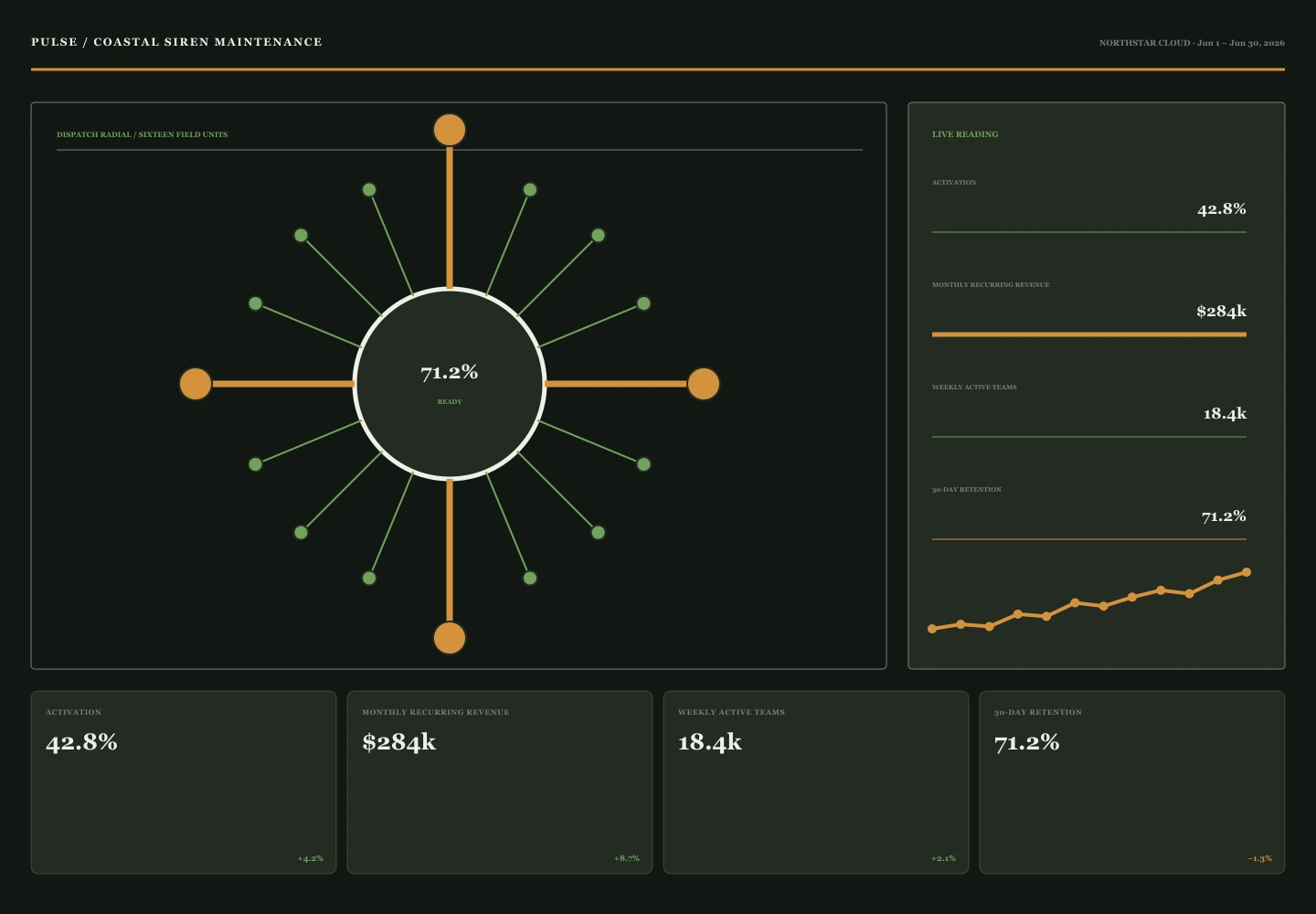
Task: Click the +8.7% change indicator
Action: click(627, 858)
